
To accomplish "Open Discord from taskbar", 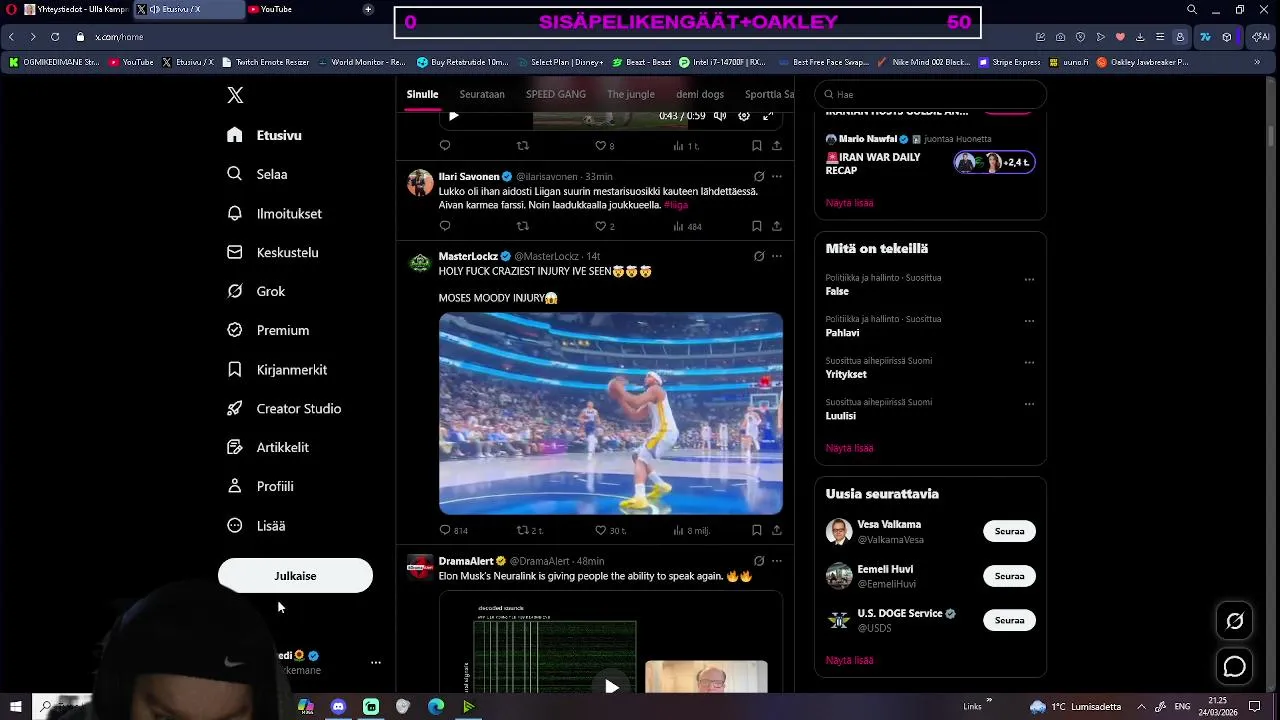I will 338,707.
